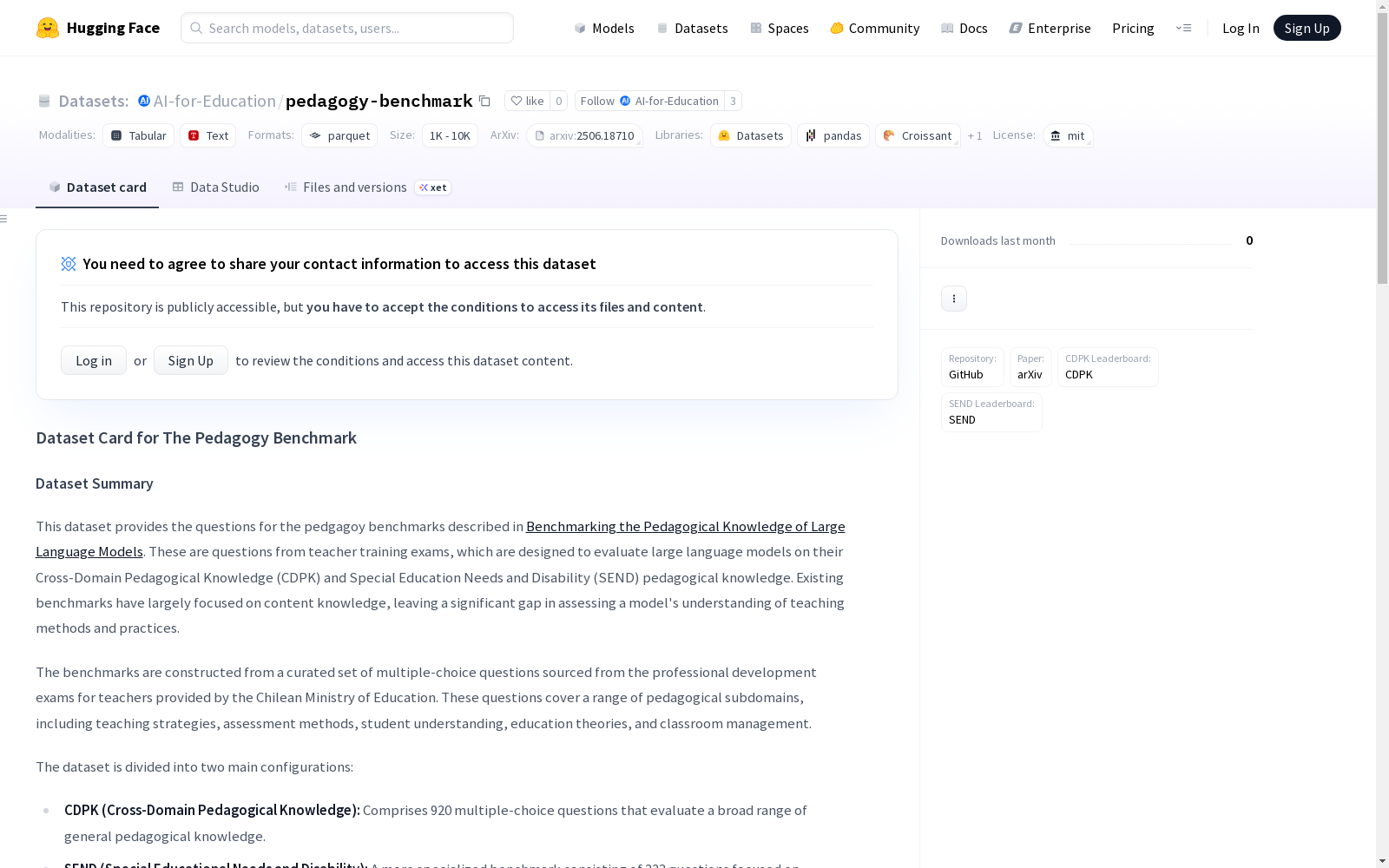
Task: Focus the search models, datasets, users field
Action: click(347, 28)
